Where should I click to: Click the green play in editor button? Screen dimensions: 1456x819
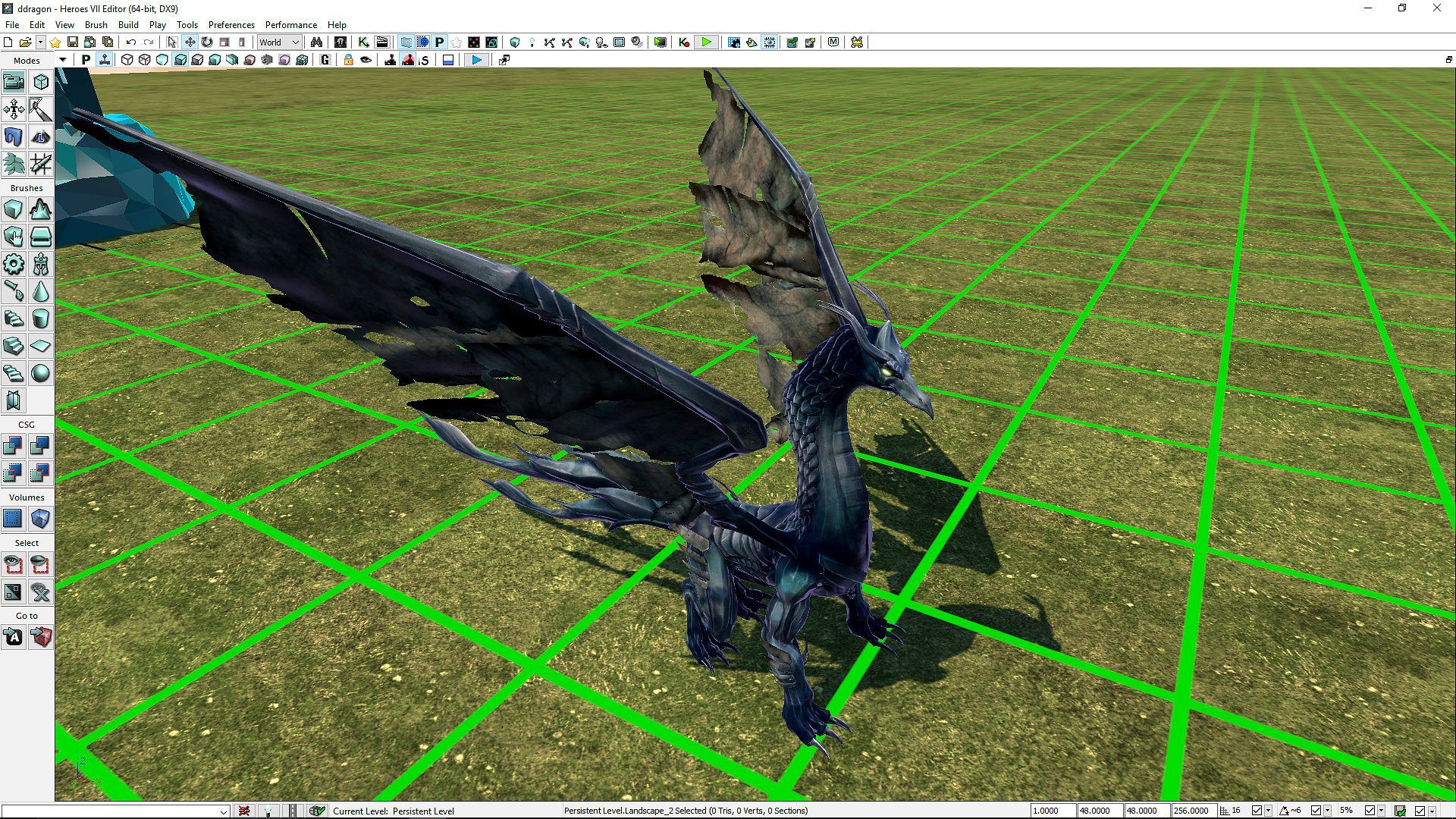706,42
